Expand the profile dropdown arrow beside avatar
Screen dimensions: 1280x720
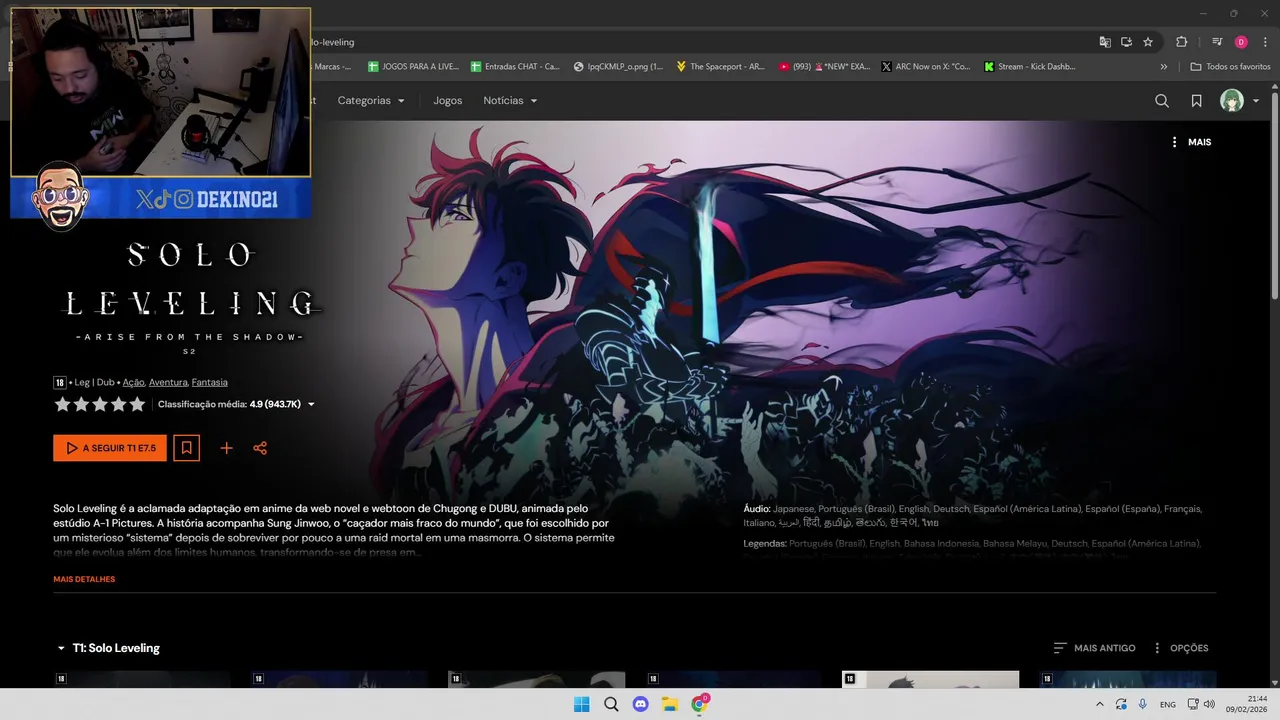[x=1256, y=101]
